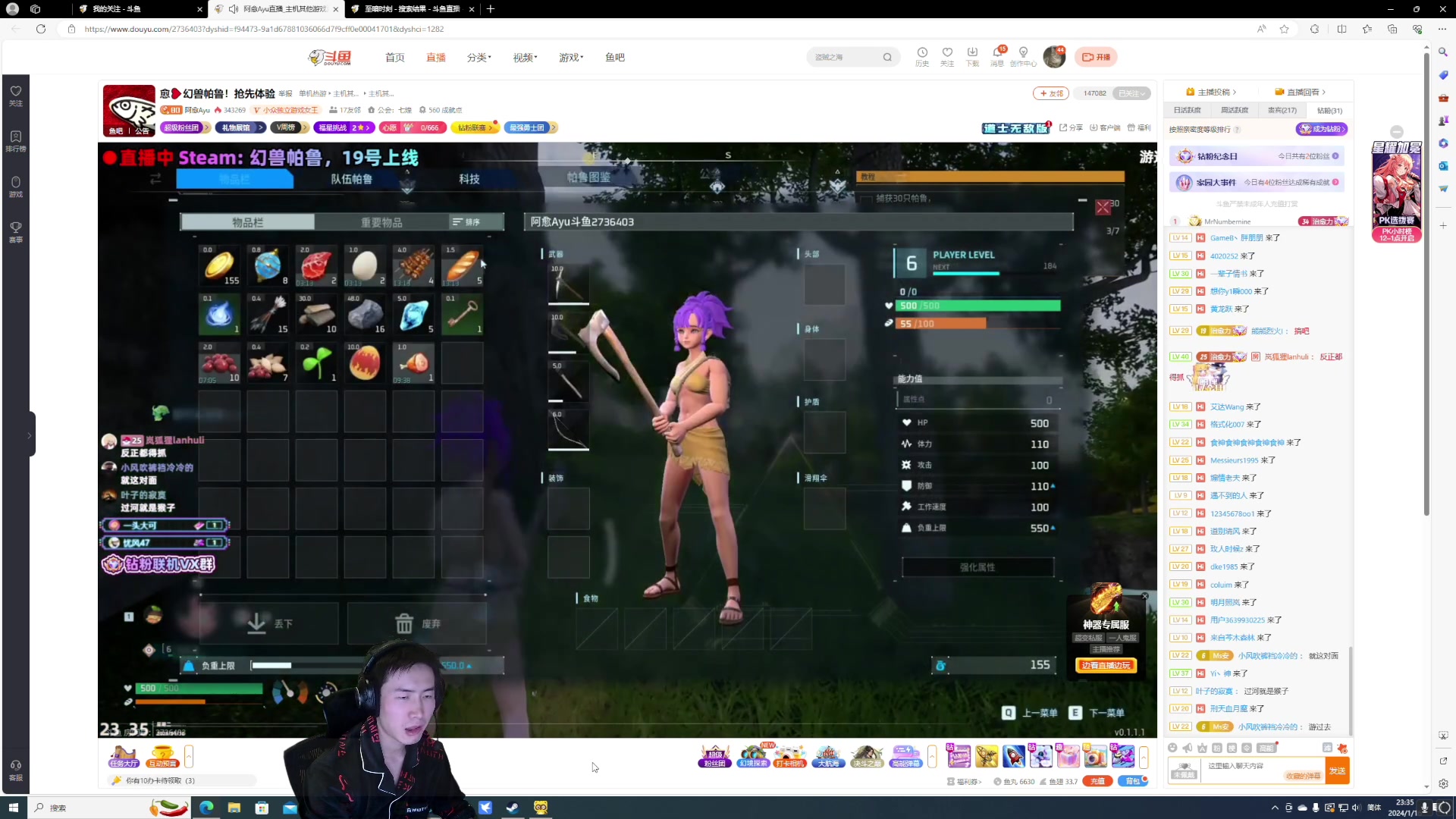
Task: Expand the 礼物展馆 badge
Action: pyautogui.click(x=240, y=127)
